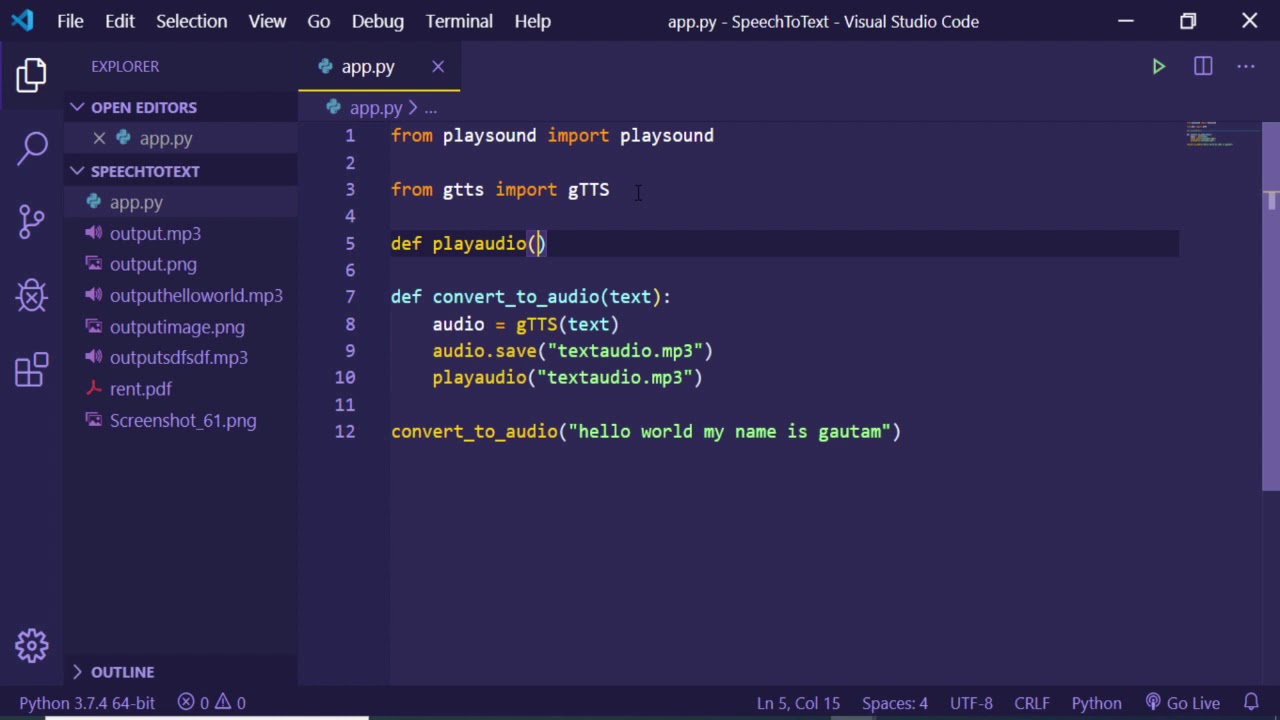Screen dimensions: 1280x720
Task: Select the Python 3.7.4 64-bit interpreter
Action: pos(87,703)
